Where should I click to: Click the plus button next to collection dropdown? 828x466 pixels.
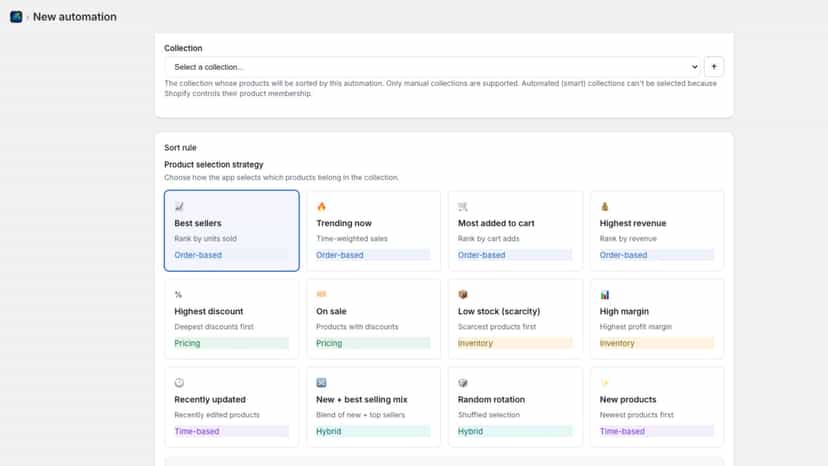[713, 67]
